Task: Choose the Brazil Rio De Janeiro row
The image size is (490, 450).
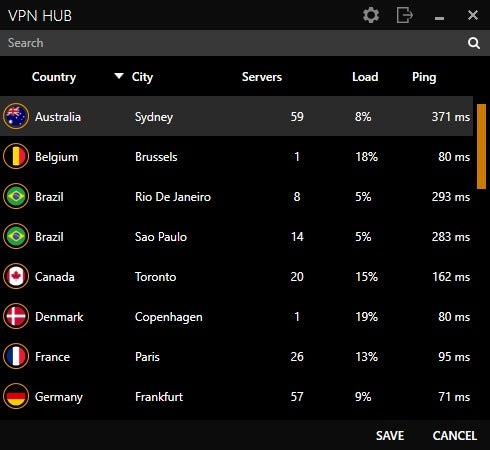Action: (237, 196)
